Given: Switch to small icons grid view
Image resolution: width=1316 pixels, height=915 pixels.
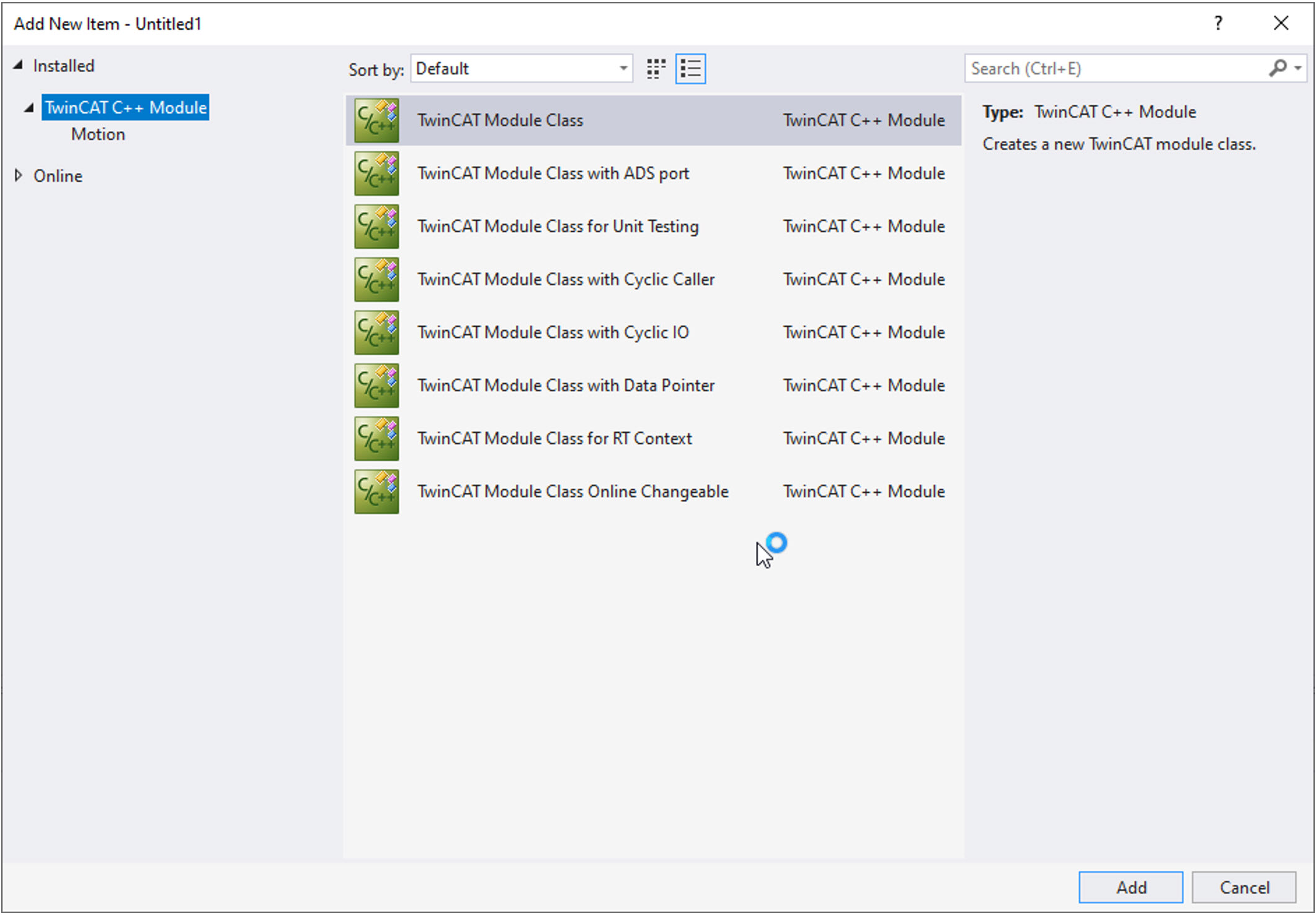Looking at the screenshot, I should (656, 69).
